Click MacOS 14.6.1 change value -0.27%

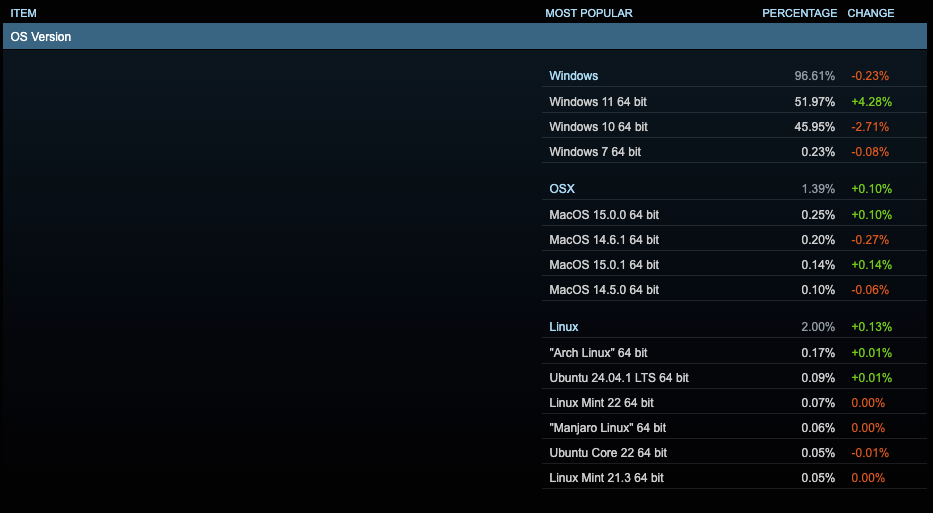pyautogui.click(x=870, y=240)
